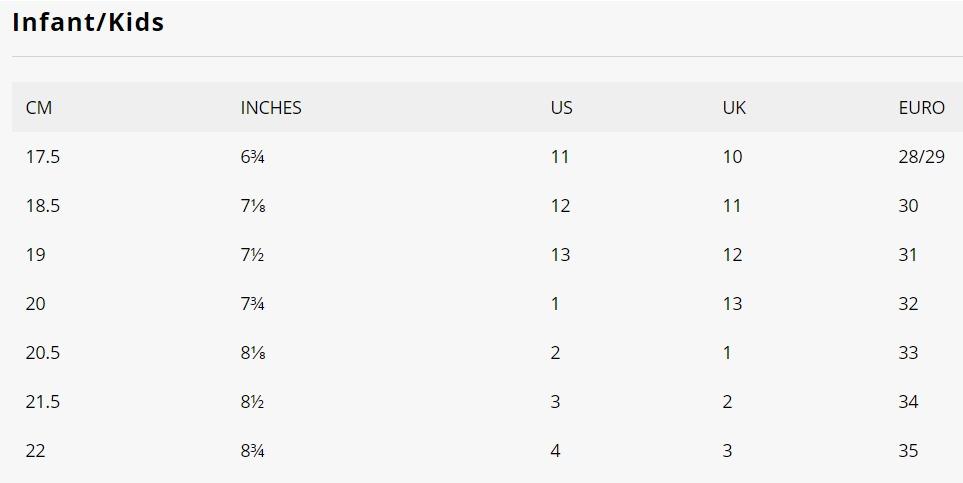
Task: Select the 7¾ inches cell
Action: click(x=252, y=304)
